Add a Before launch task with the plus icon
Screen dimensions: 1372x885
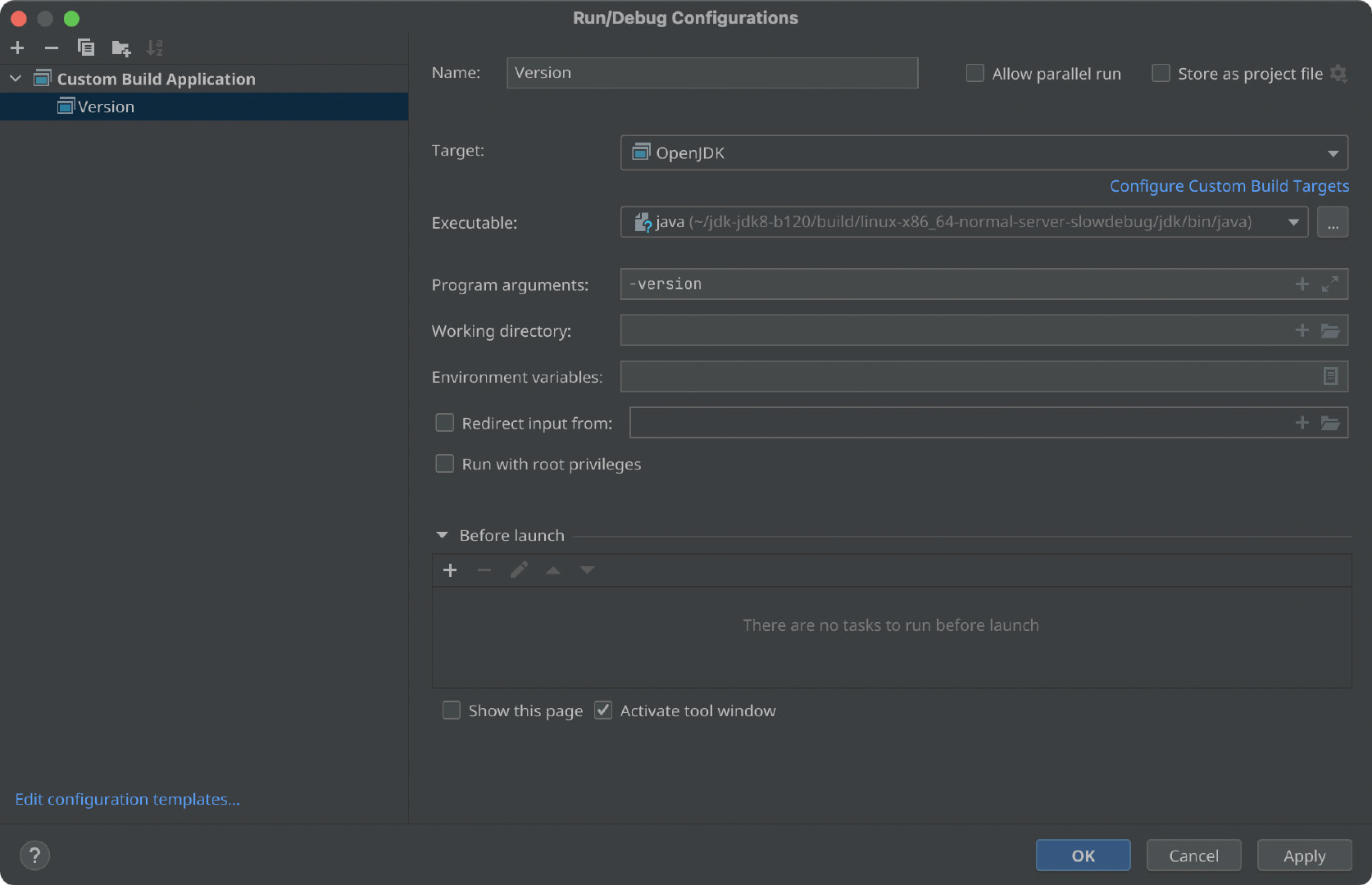(450, 570)
